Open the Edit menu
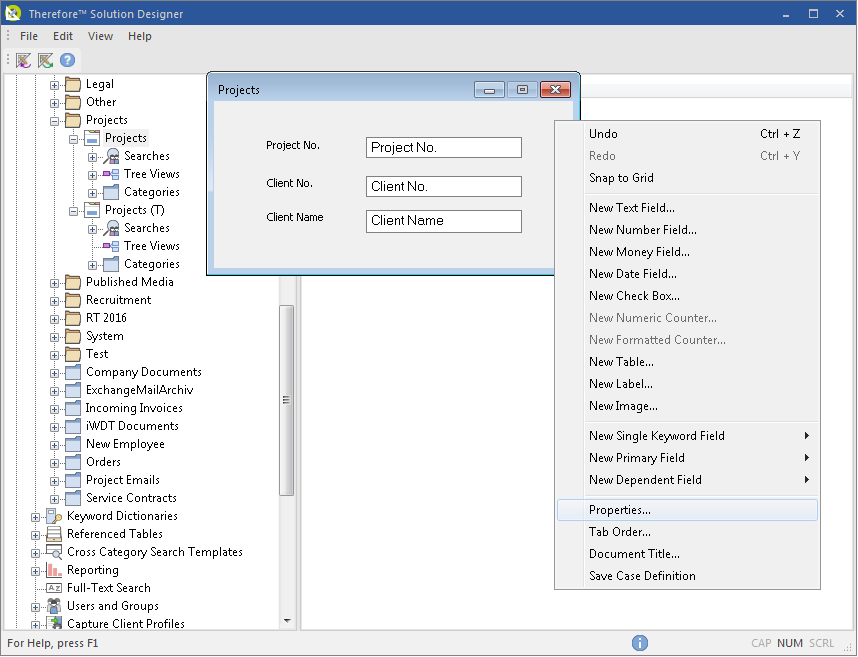Screen dimensions: 858x657 click(x=62, y=35)
